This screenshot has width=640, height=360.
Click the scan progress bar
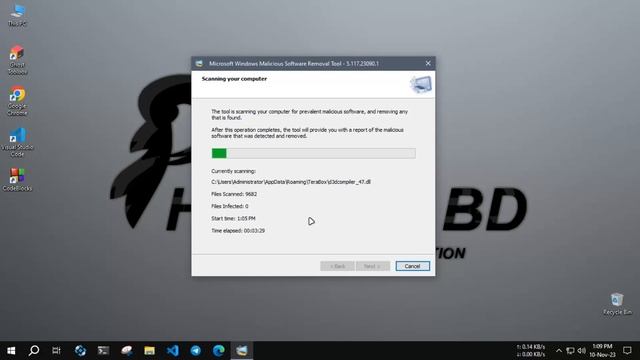click(x=313, y=153)
